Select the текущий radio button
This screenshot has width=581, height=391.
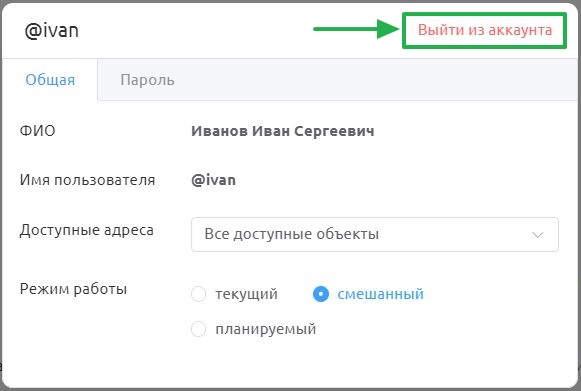pos(198,294)
